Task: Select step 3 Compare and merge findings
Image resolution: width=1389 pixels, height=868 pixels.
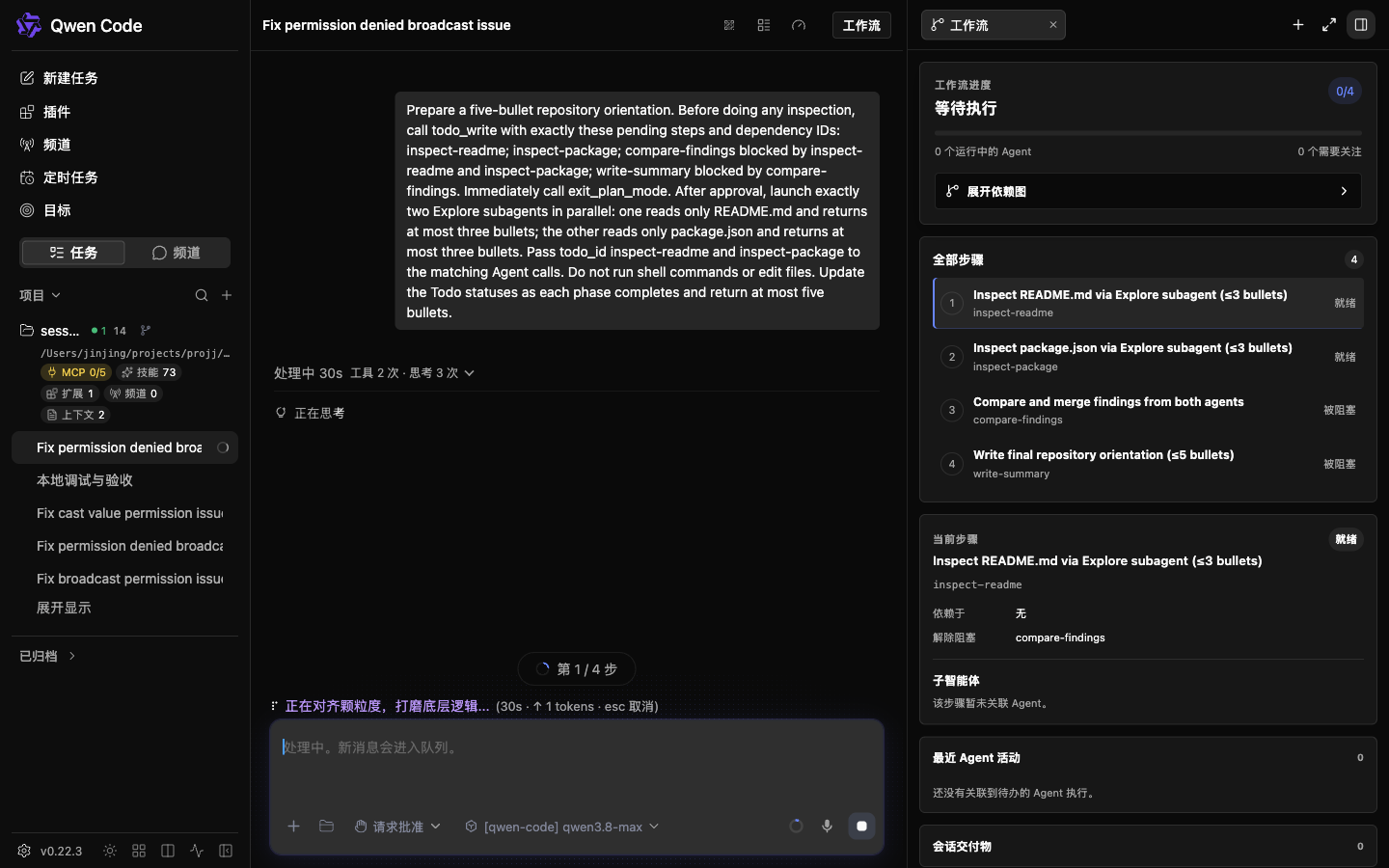Action: coord(1148,410)
